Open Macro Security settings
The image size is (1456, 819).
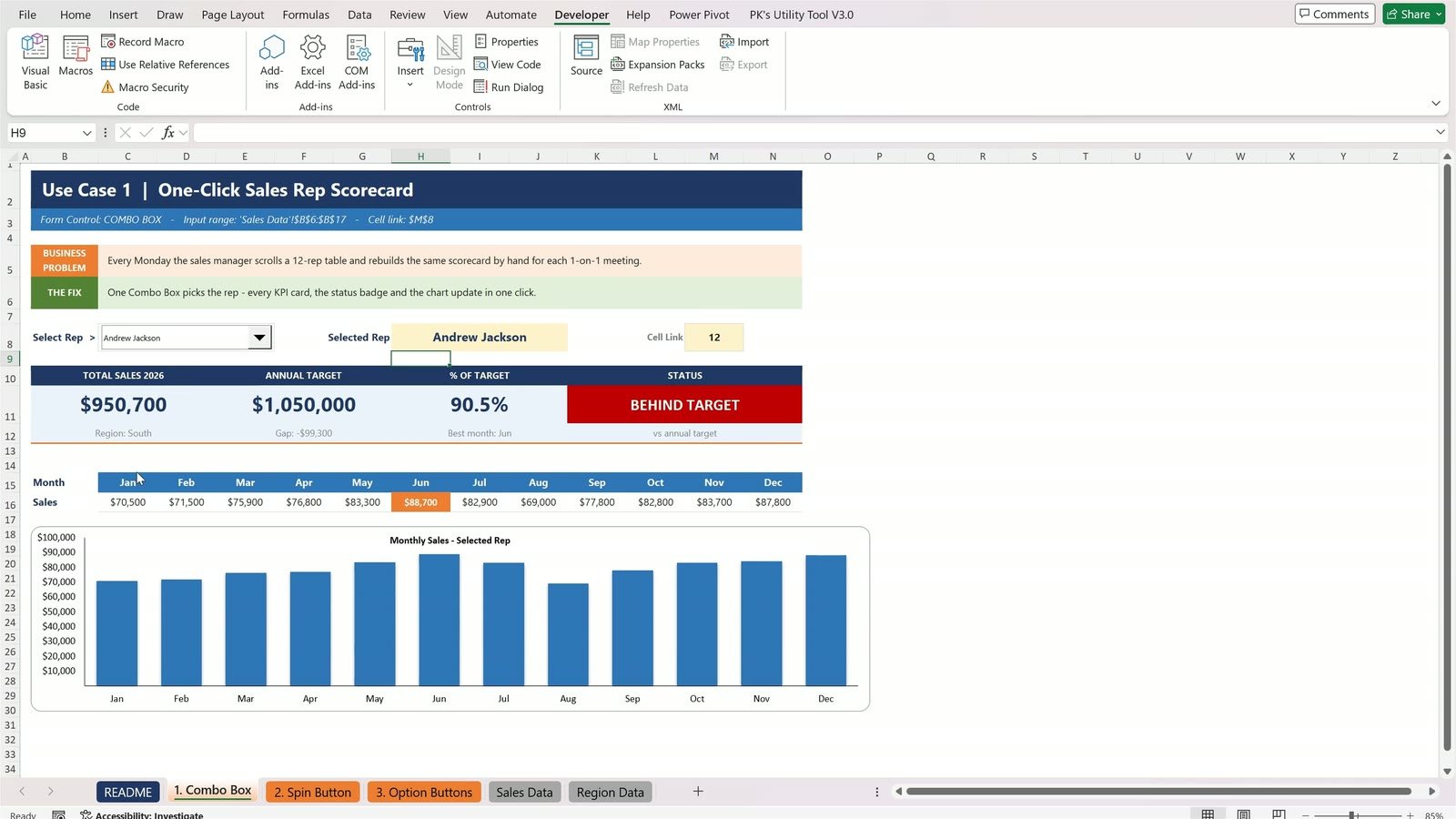(145, 87)
